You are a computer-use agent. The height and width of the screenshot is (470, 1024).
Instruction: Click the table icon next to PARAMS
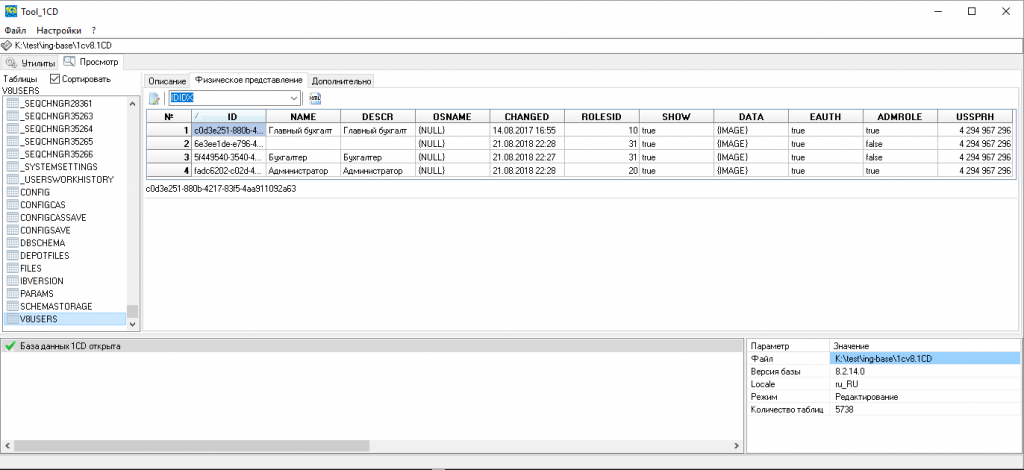pyautogui.click(x=12, y=293)
